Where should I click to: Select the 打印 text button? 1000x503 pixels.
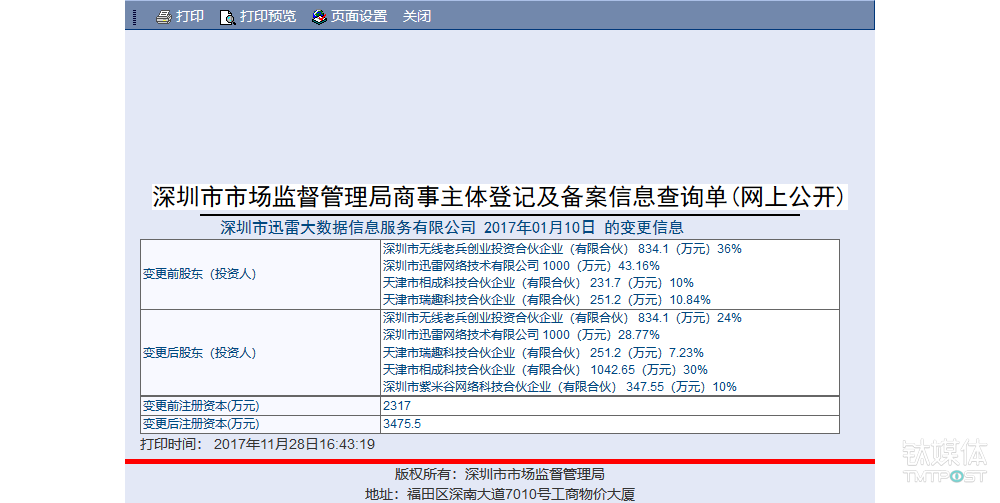190,17
